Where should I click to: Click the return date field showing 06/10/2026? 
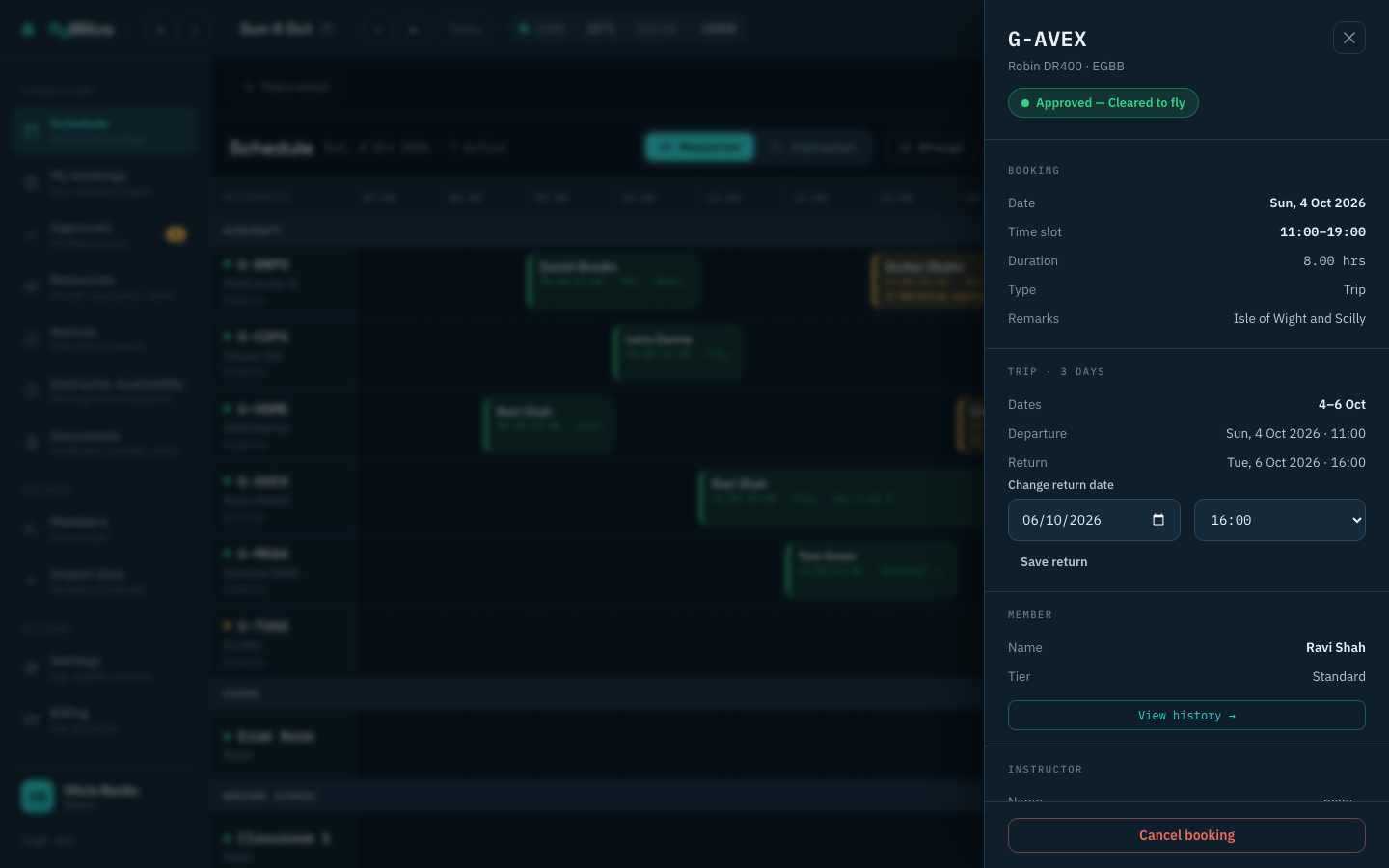(x=1094, y=520)
